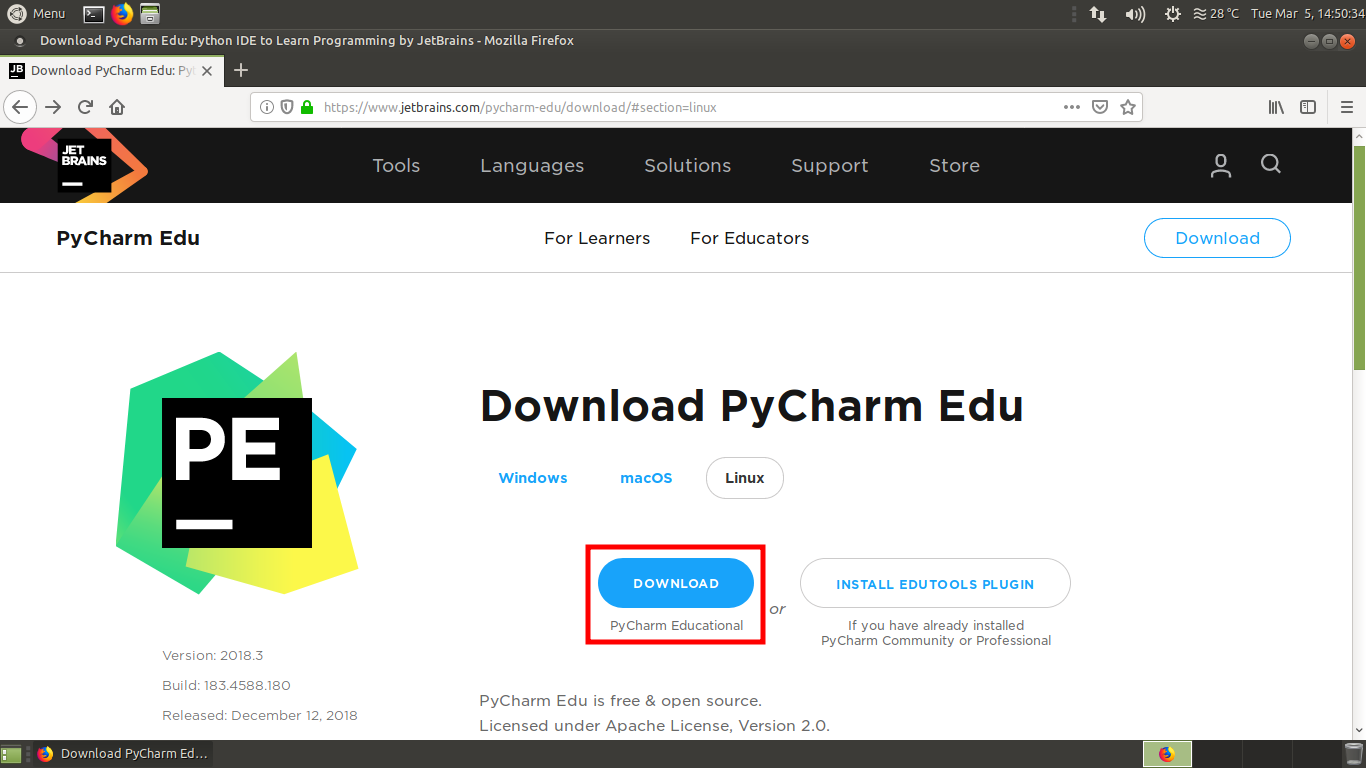
Task: Show sidebars icon in Firefox toolbar
Action: (x=1308, y=107)
